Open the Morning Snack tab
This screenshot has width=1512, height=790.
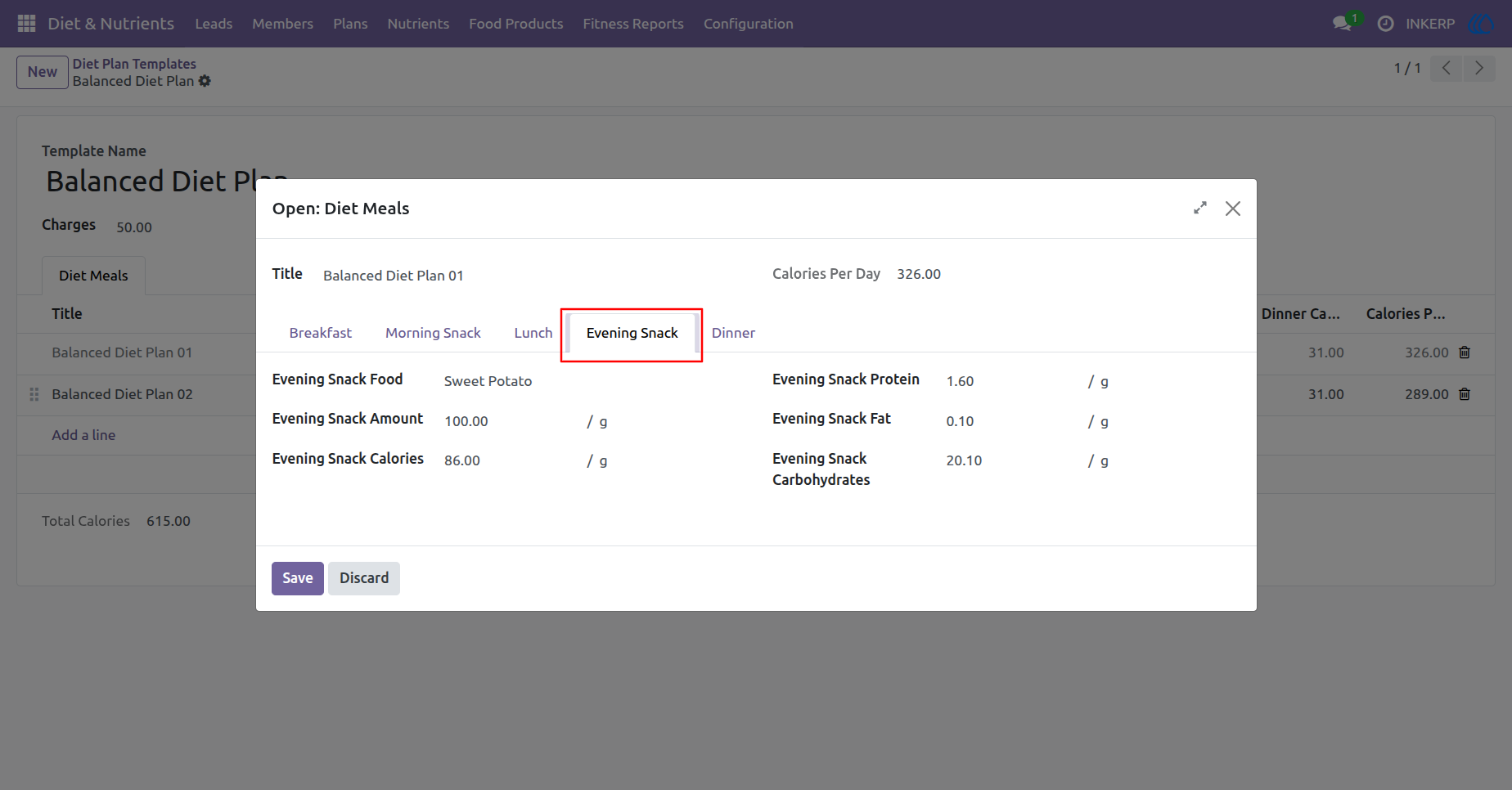click(433, 333)
